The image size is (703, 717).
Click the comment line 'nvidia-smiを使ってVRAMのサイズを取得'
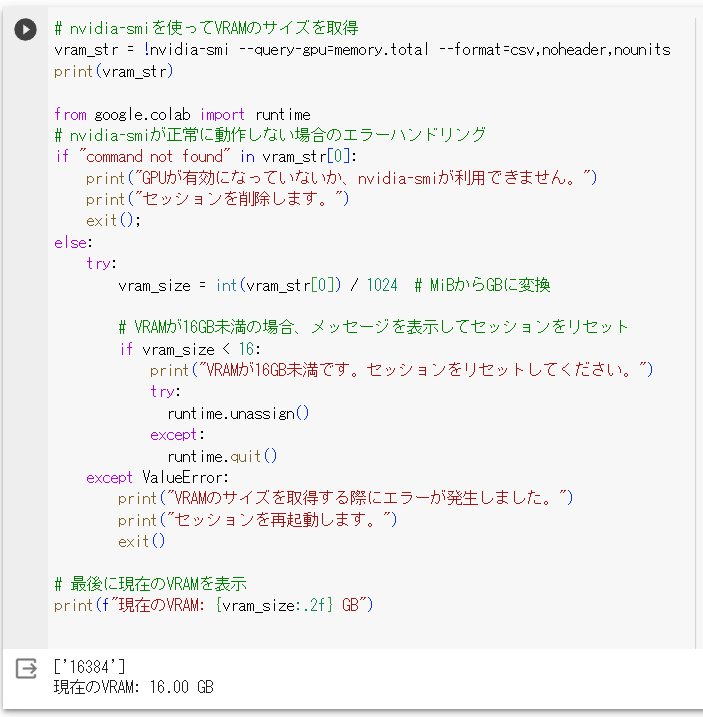(x=206, y=28)
